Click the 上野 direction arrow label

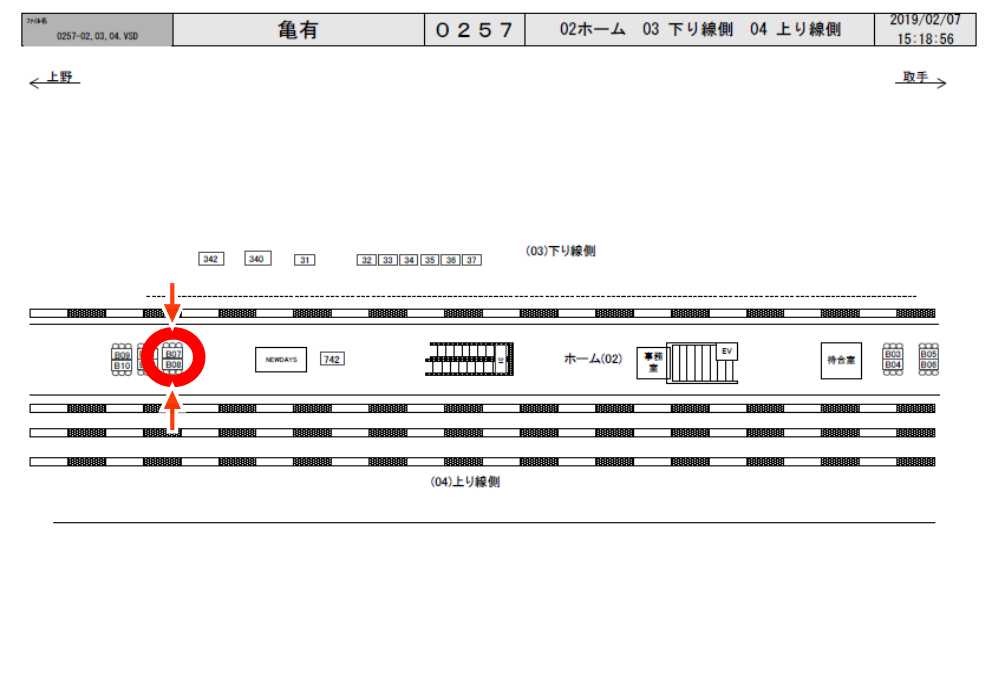click(x=55, y=79)
